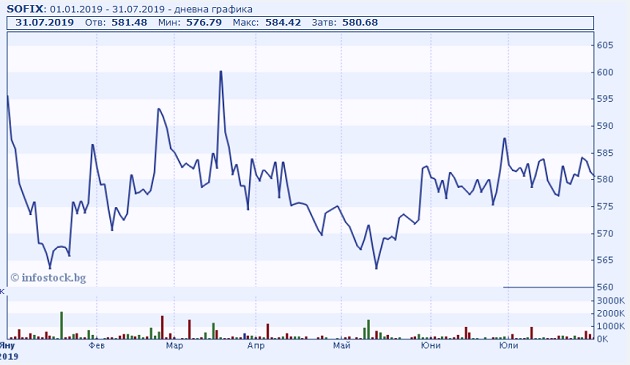630x365 pixels.
Task: Click the tallest green volume bar in January
Action: 61,326
